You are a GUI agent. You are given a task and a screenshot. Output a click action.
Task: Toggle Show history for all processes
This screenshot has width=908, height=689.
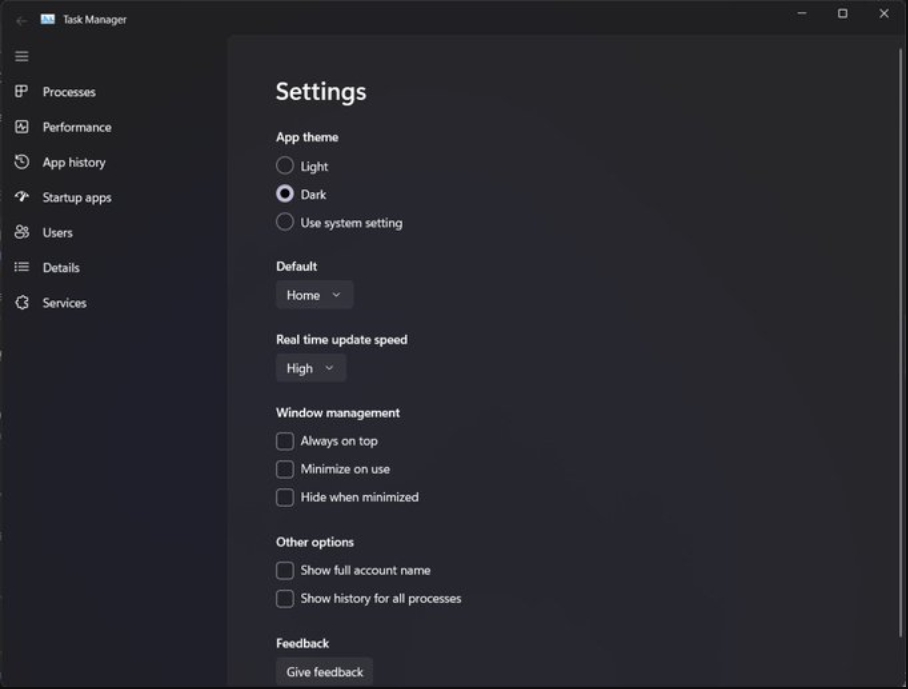[284, 598]
